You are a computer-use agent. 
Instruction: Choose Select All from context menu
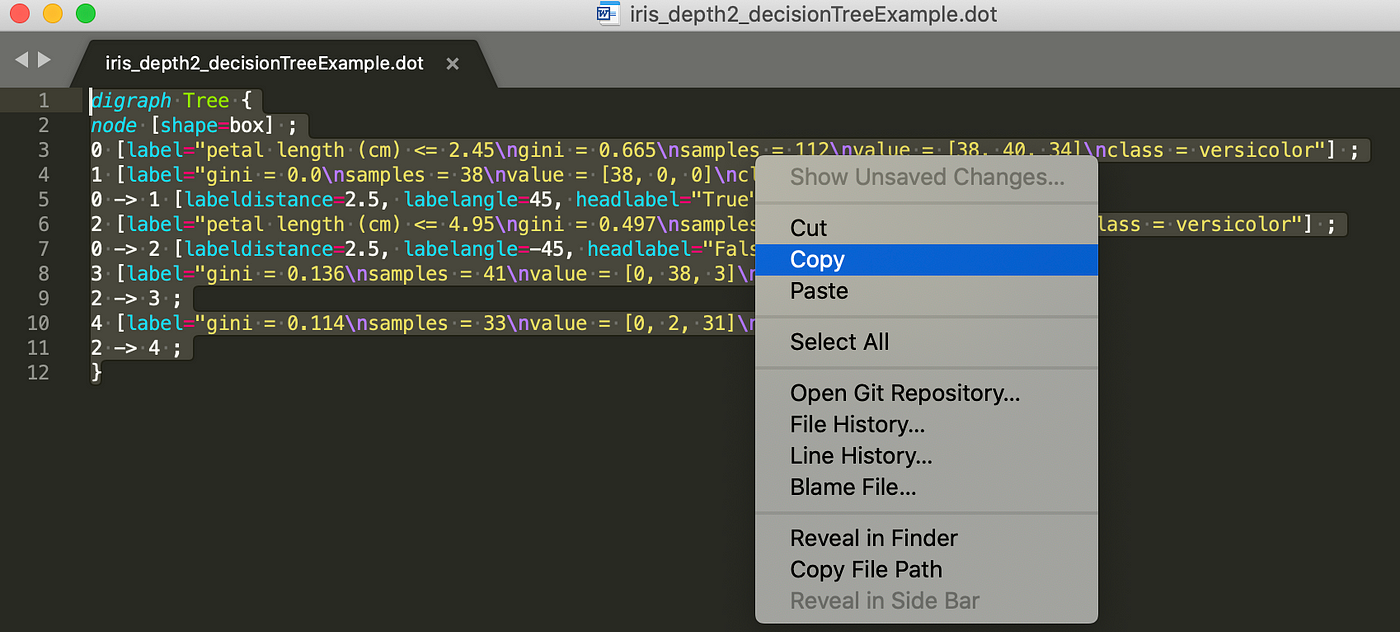coord(927,342)
